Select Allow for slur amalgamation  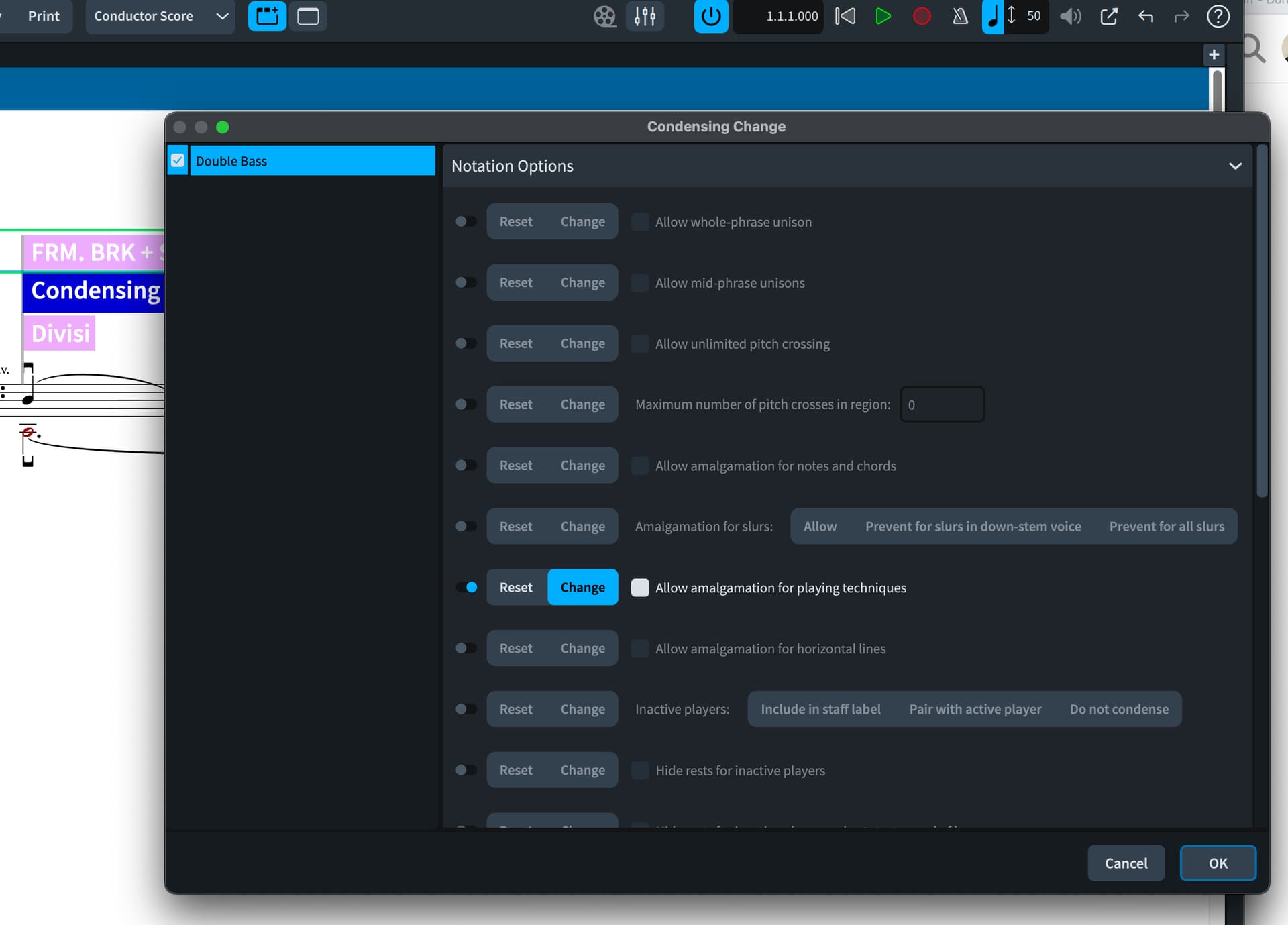click(820, 526)
